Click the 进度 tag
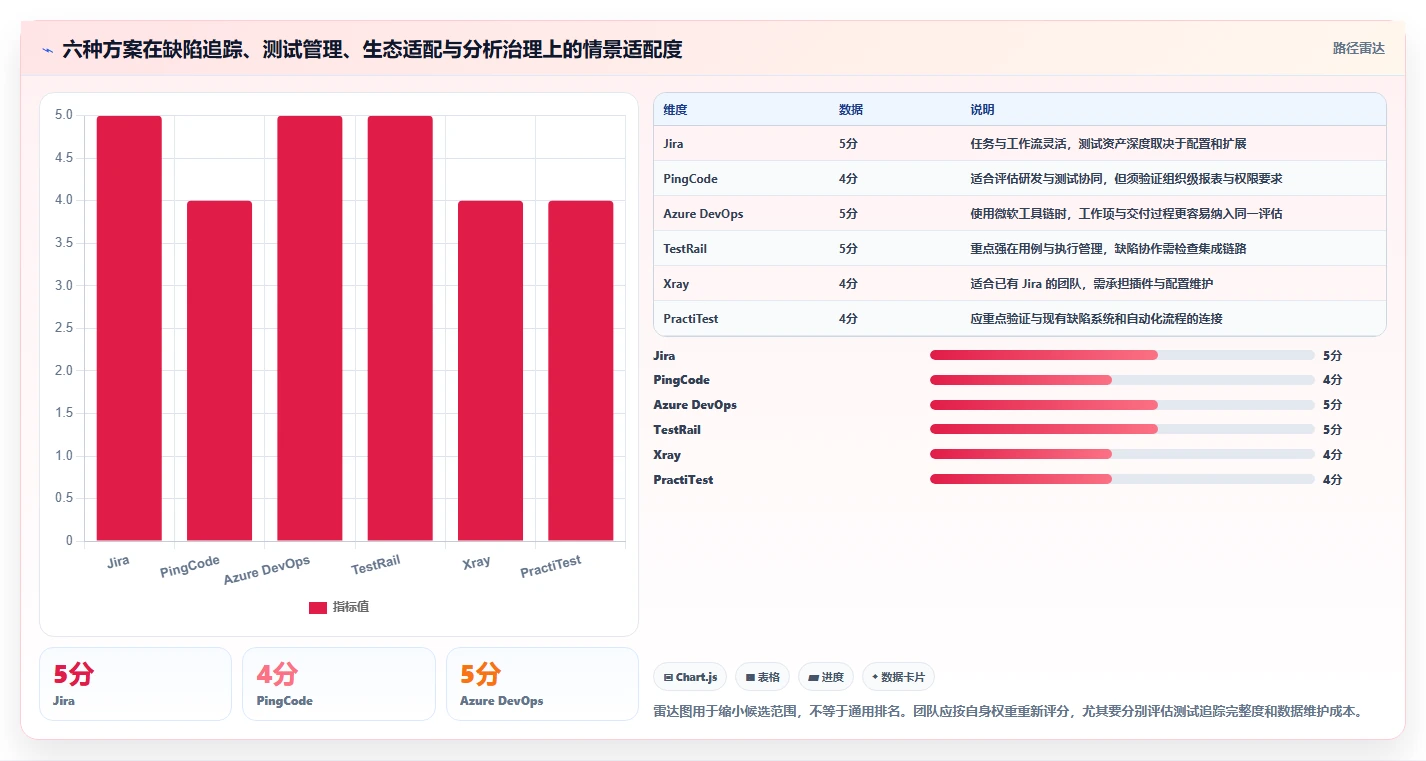Screen dimensions: 1426x761 pyautogui.click(x=826, y=677)
